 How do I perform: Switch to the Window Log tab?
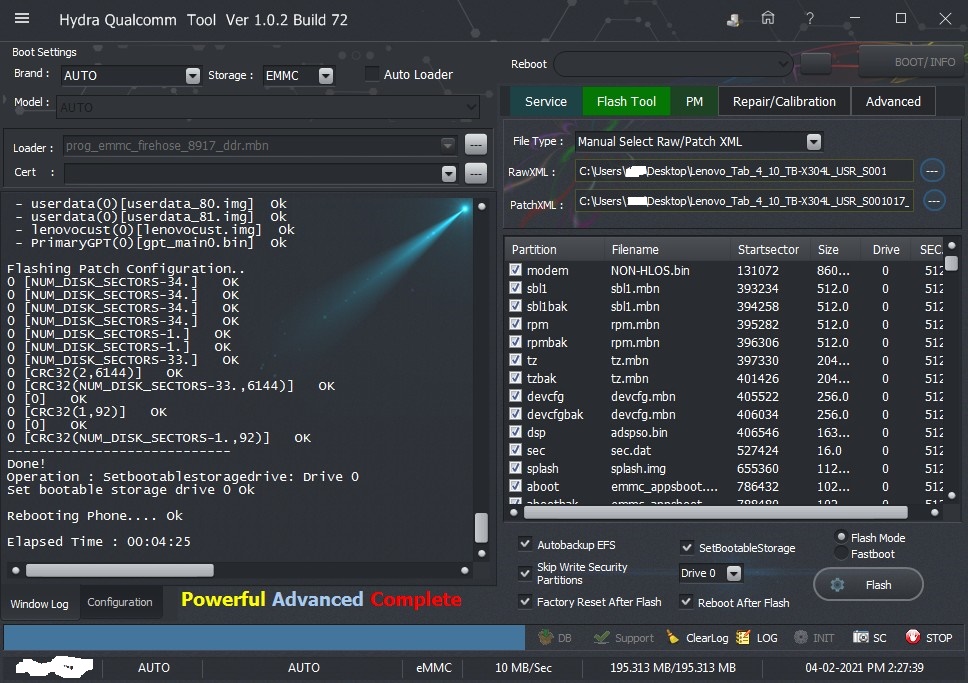(40, 603)
